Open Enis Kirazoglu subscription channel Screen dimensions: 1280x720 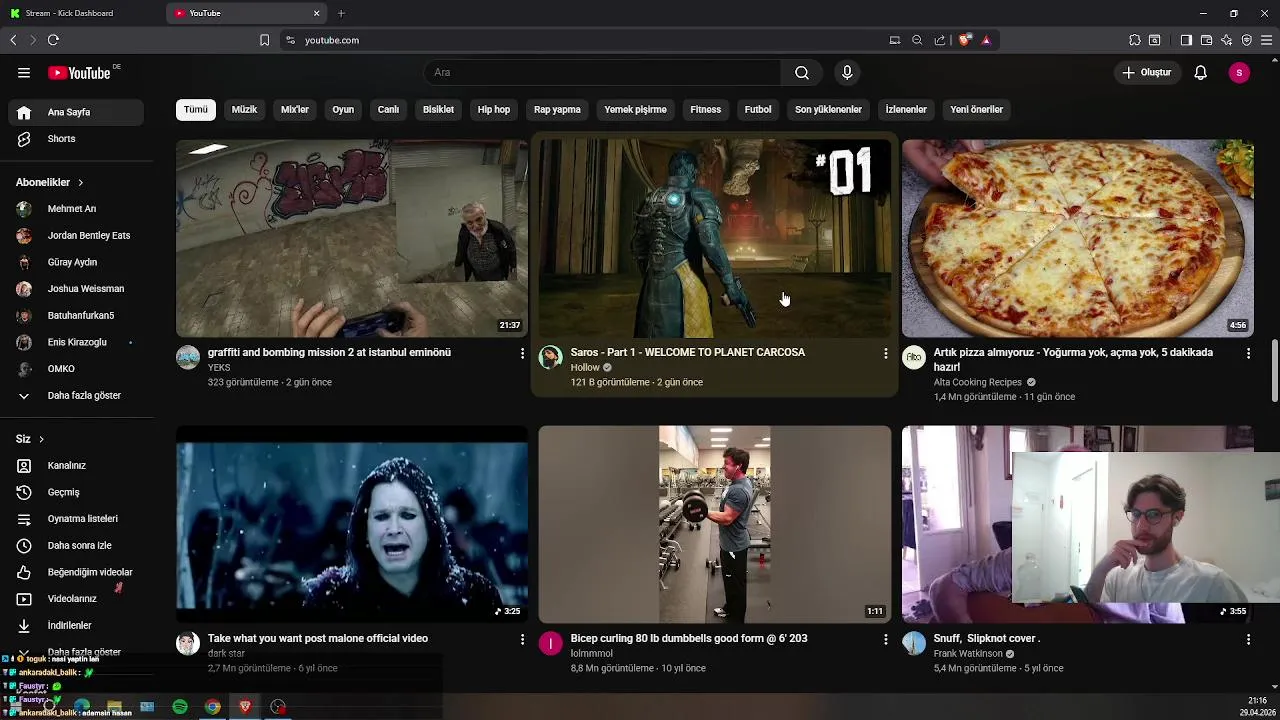(76, 342)
